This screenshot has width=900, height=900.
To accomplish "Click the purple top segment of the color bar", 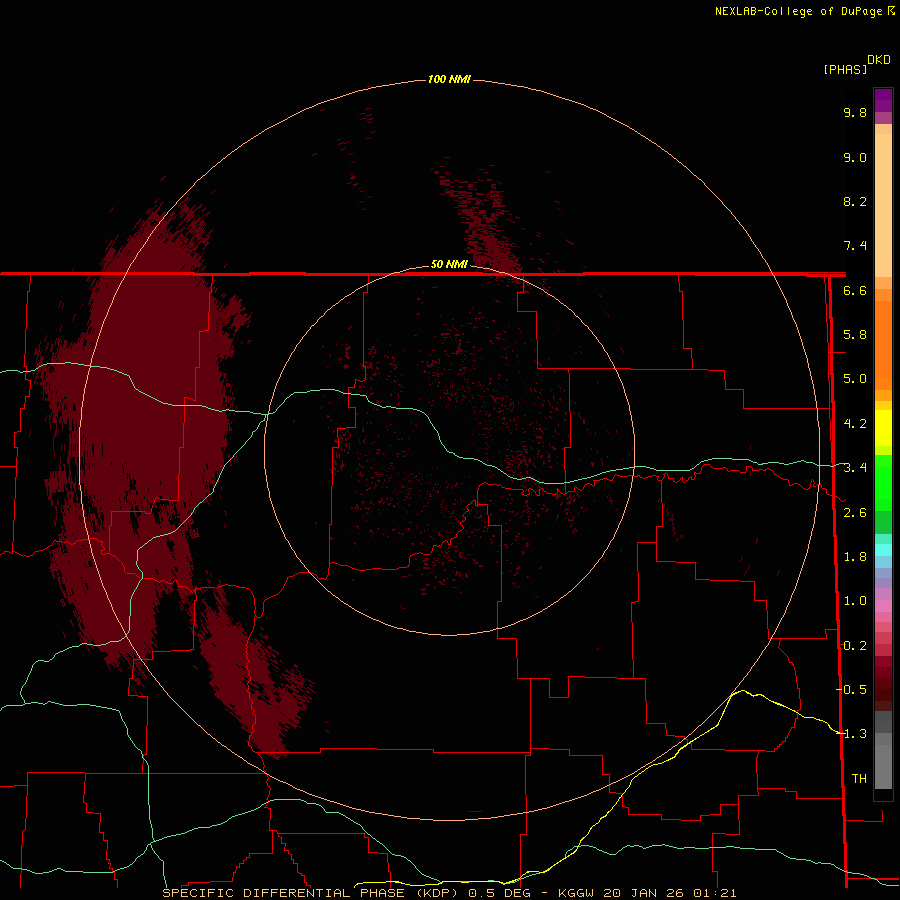I will (x=883, y=100).
